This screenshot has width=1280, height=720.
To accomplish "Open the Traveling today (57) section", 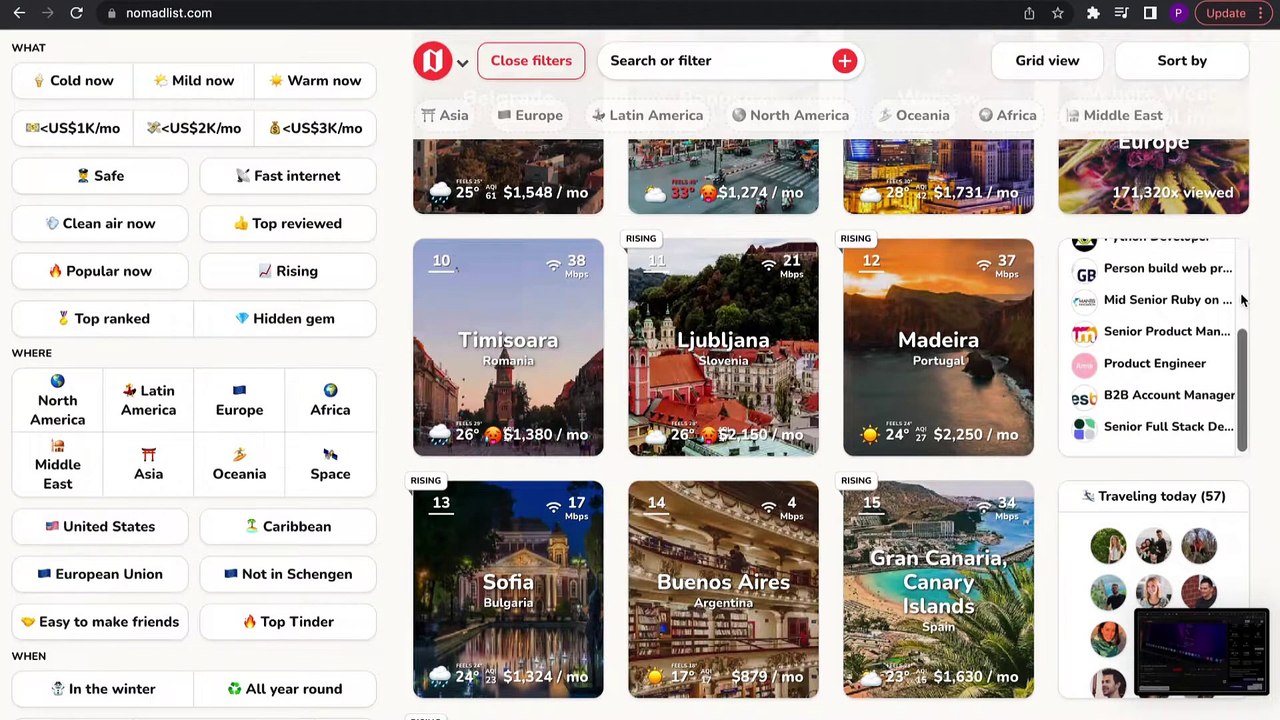I will click(1153, 497).
